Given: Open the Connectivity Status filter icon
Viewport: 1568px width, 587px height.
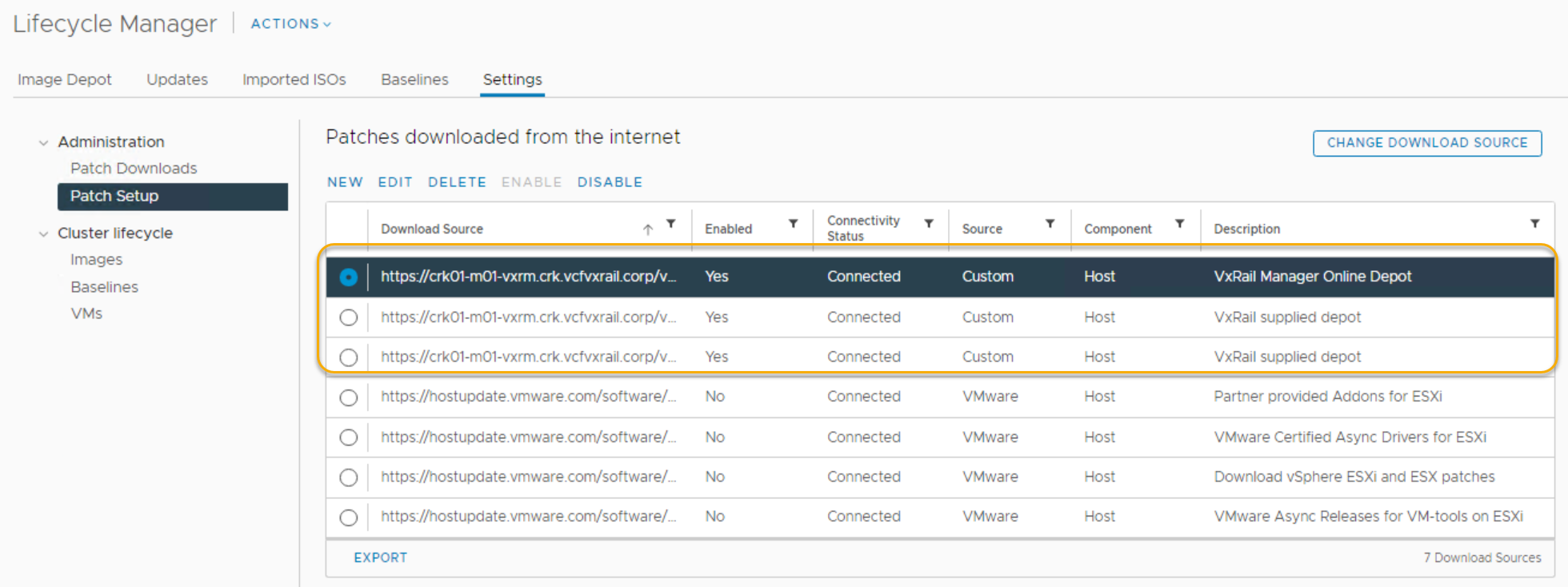Looking at the screenshot, I should tap(929, 225).
